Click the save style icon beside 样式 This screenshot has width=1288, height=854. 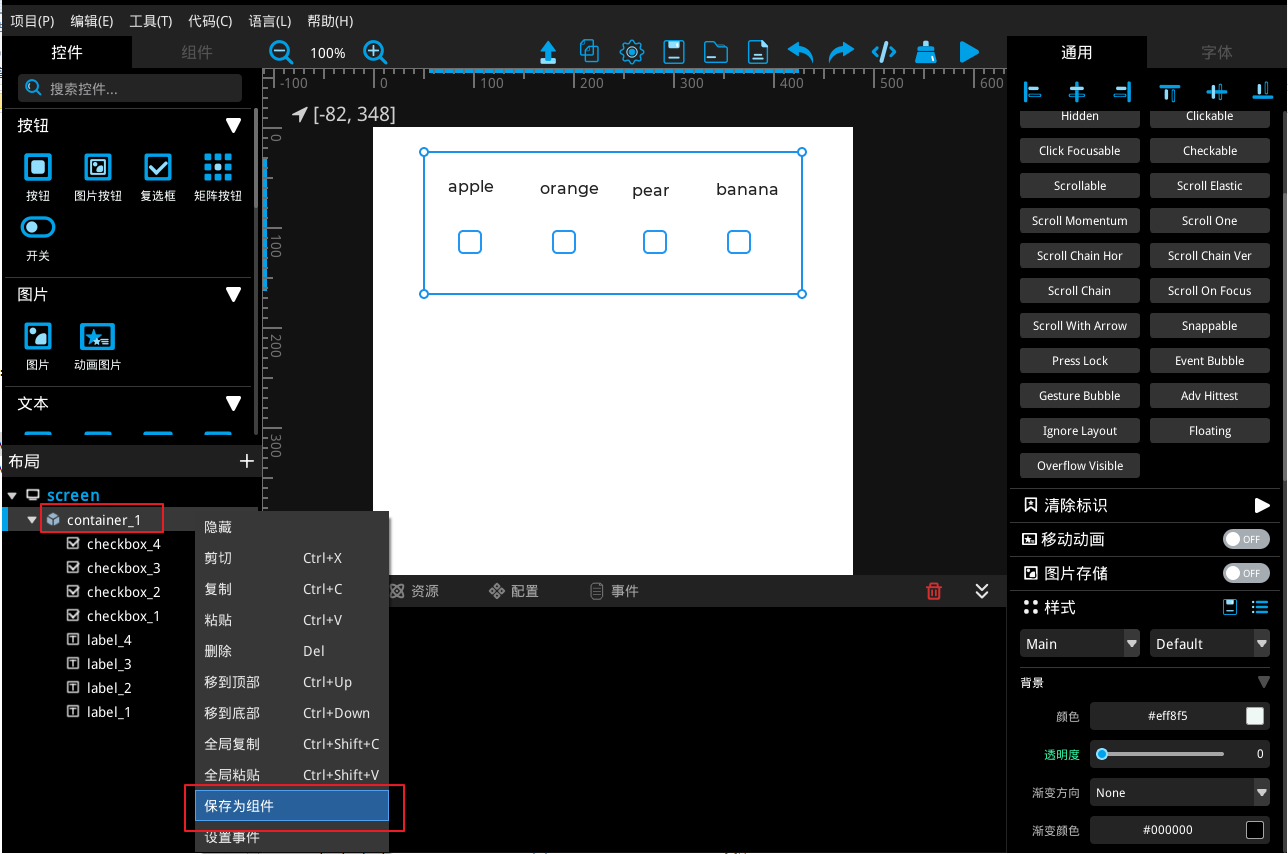pyautogui.click(x=1231, y=607)
